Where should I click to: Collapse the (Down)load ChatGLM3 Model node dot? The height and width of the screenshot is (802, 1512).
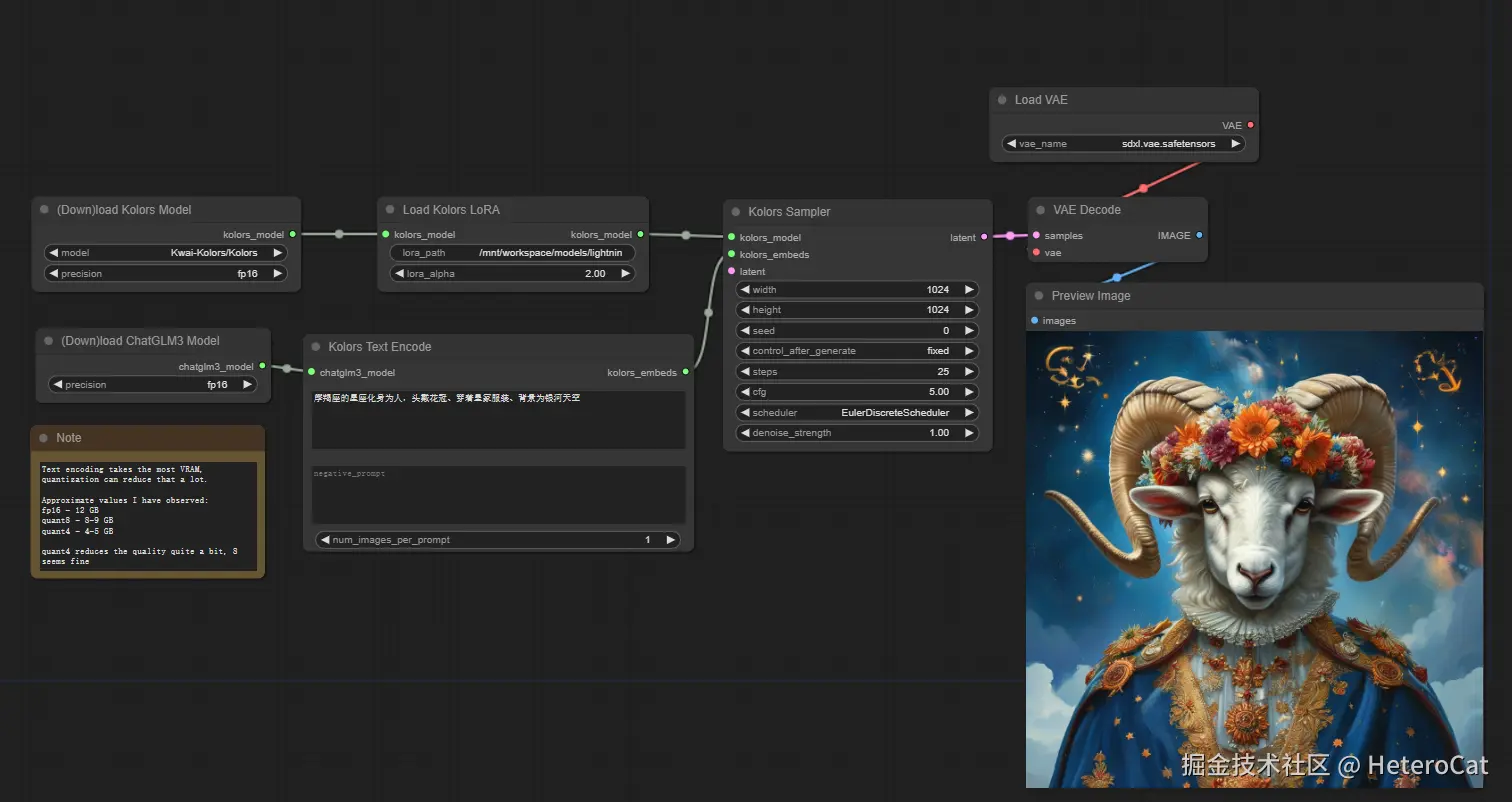pos(48,341)
